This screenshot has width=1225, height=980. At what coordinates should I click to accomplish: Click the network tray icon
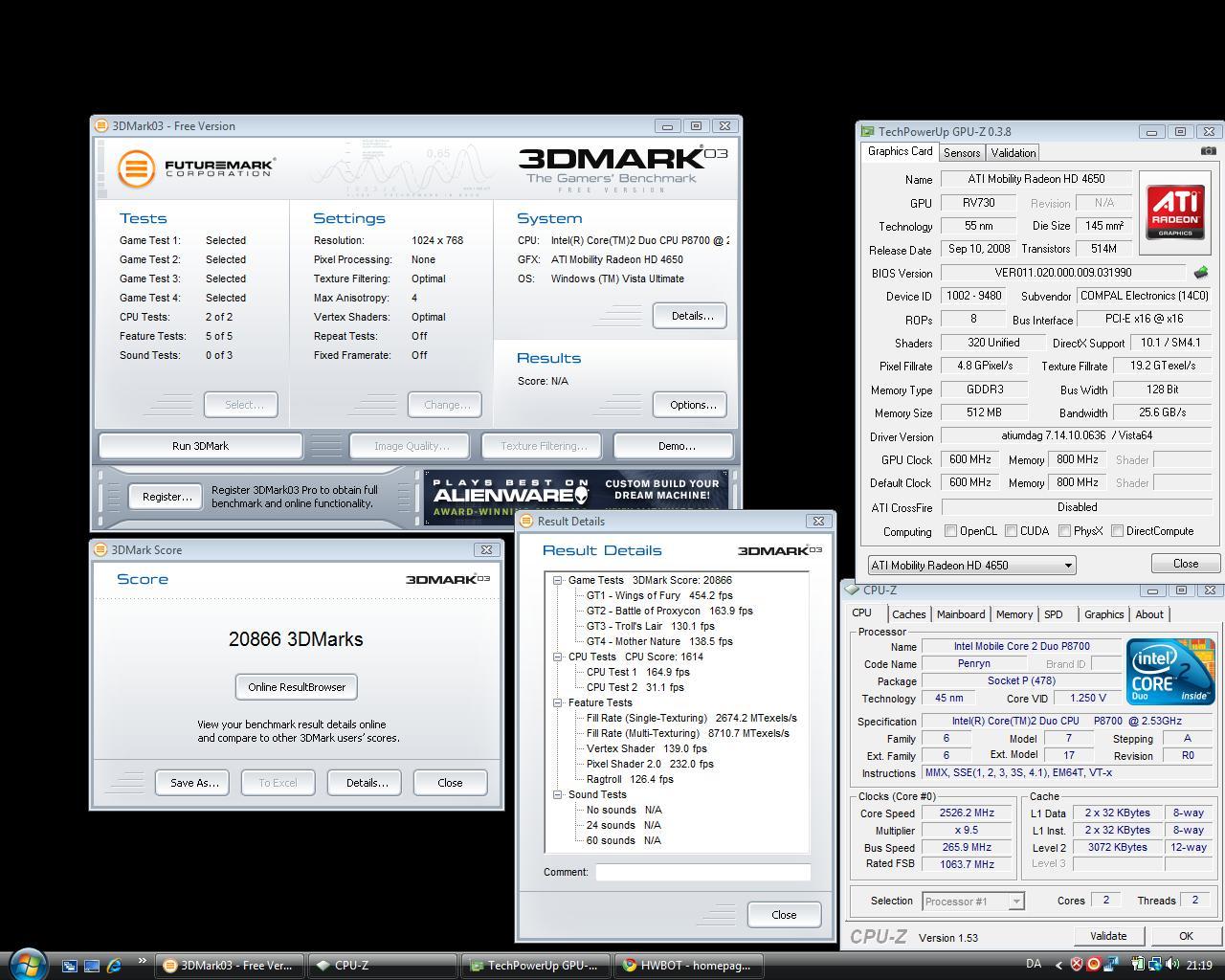(1155, 965)
